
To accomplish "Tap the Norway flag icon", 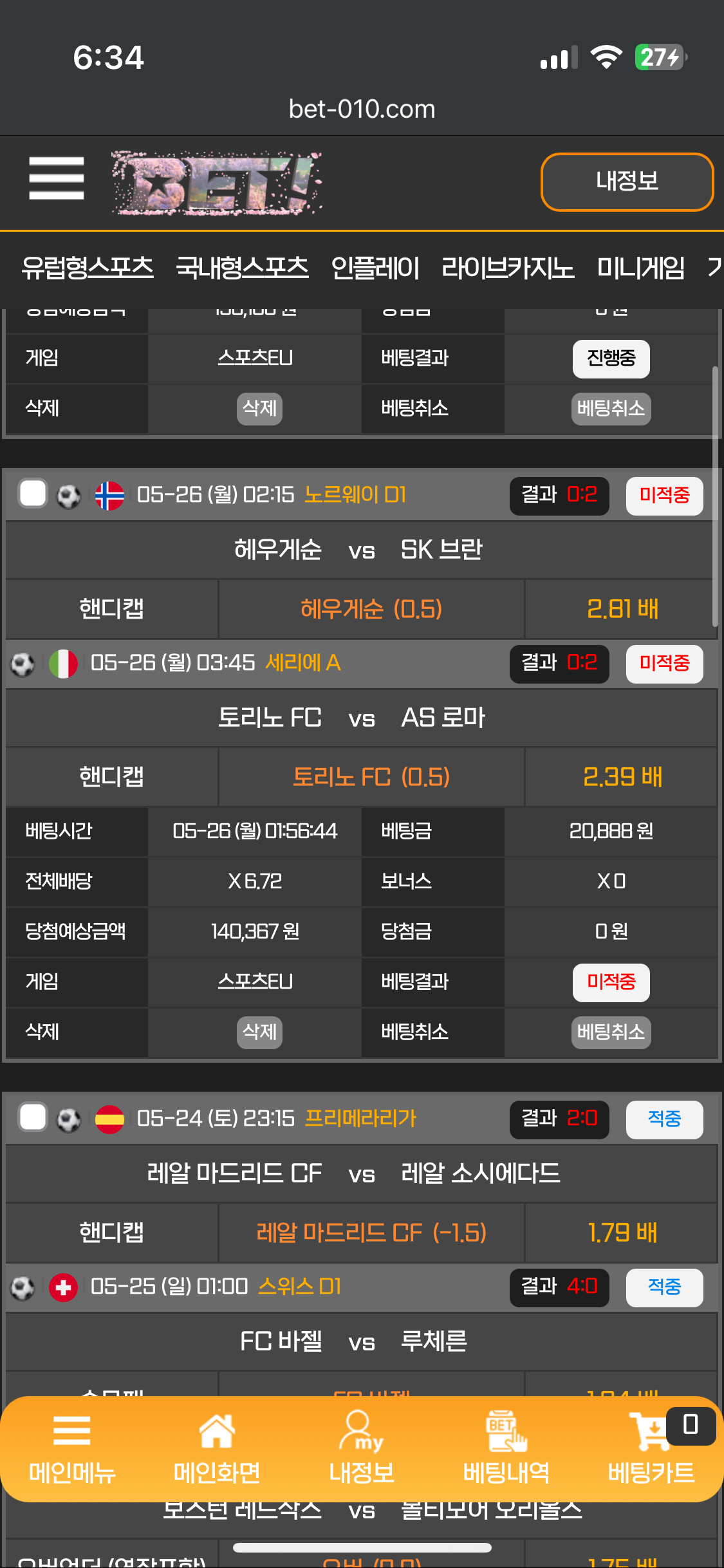I will tap(109, 496).
